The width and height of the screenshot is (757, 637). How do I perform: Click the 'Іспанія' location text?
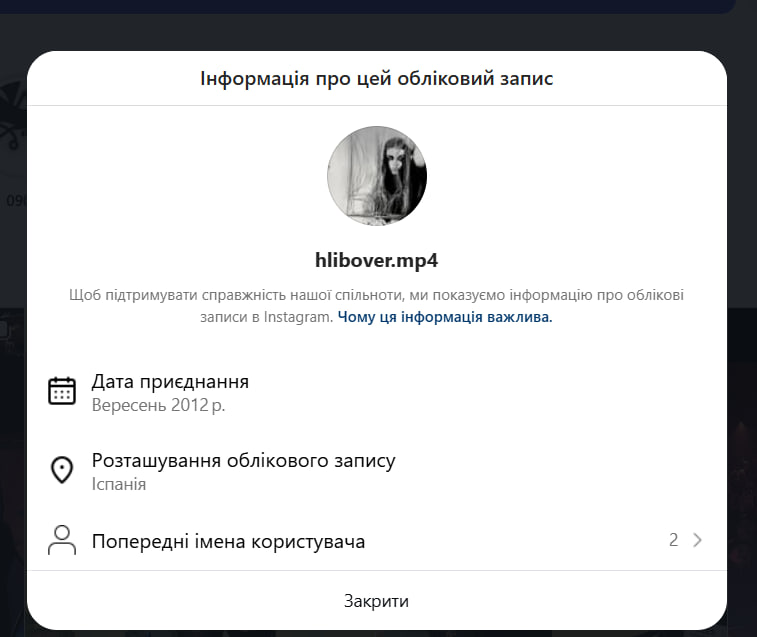coord(119,484)
